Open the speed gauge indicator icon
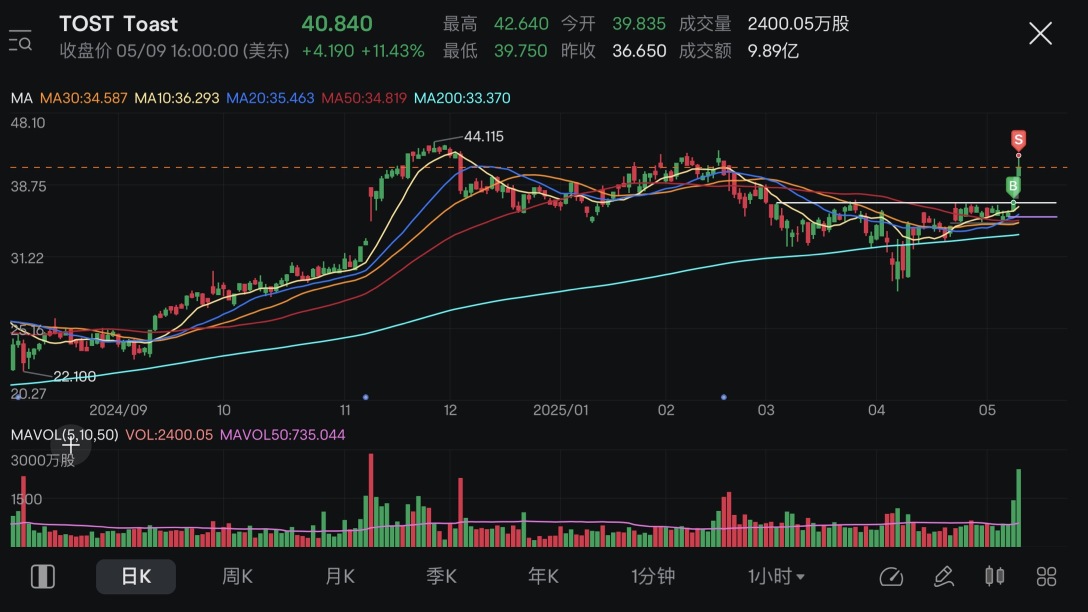1088x612 pixels. pos(891,576)
